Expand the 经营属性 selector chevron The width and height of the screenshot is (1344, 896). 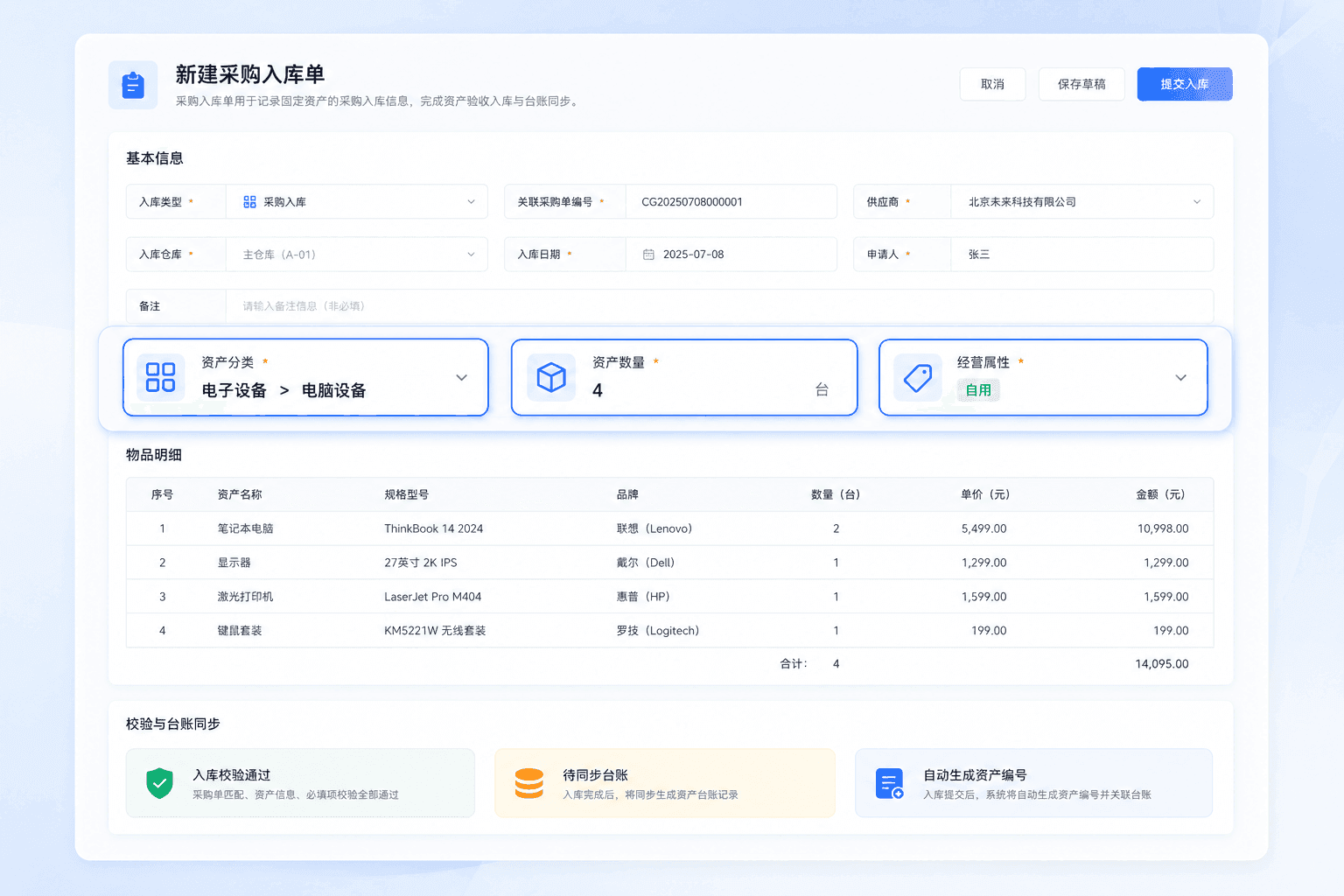point(1180,377)
